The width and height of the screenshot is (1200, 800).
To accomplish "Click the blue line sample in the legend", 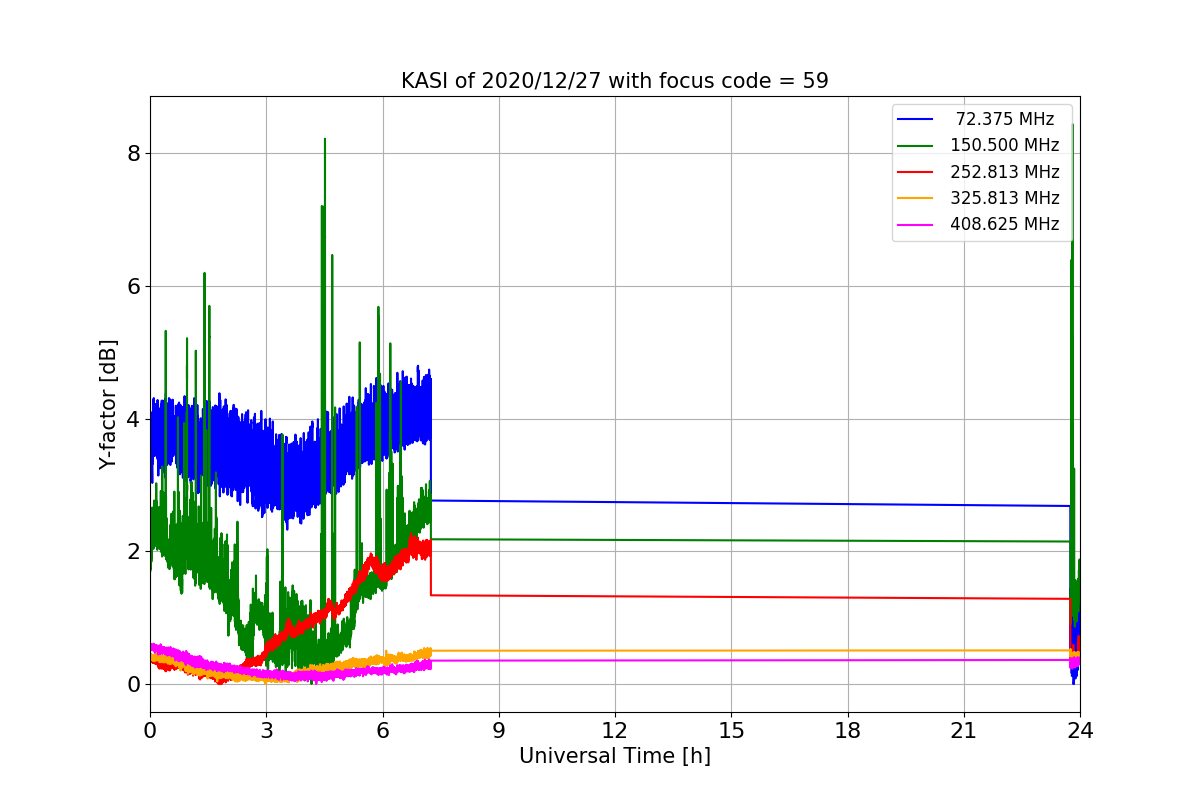I will coord(915,120).
